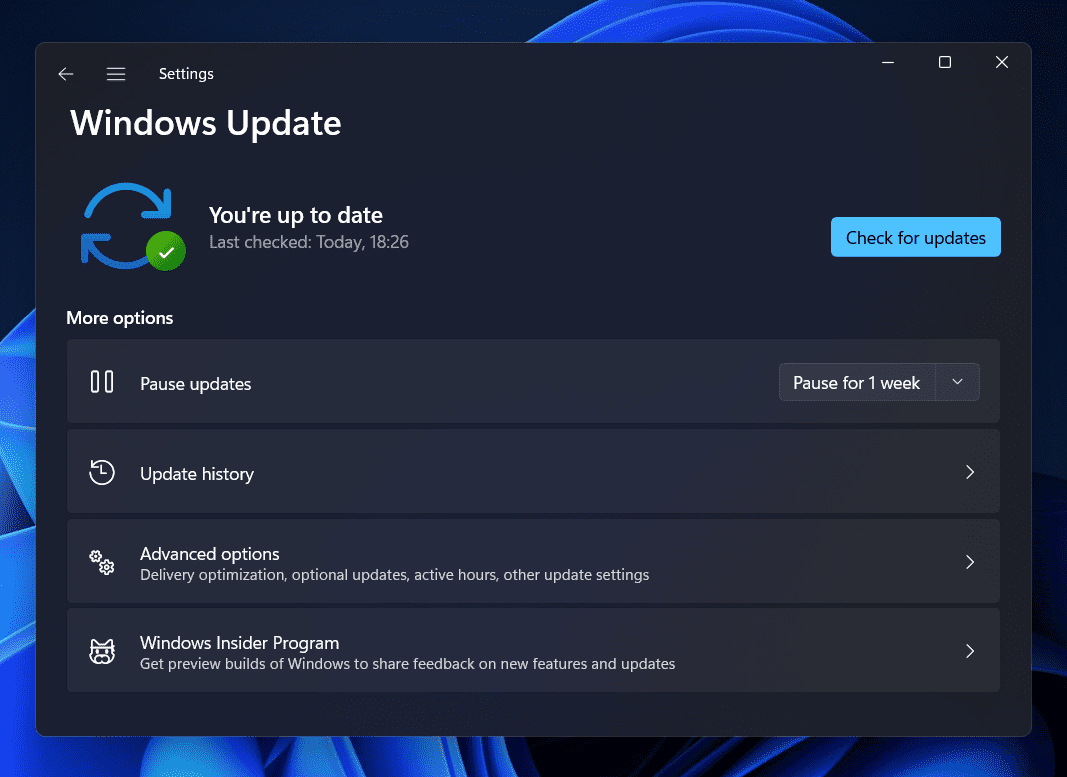This screenshot has width=1067, height=777.
Task: Click the chevron on Advanced options row
Action: [969, 562]
